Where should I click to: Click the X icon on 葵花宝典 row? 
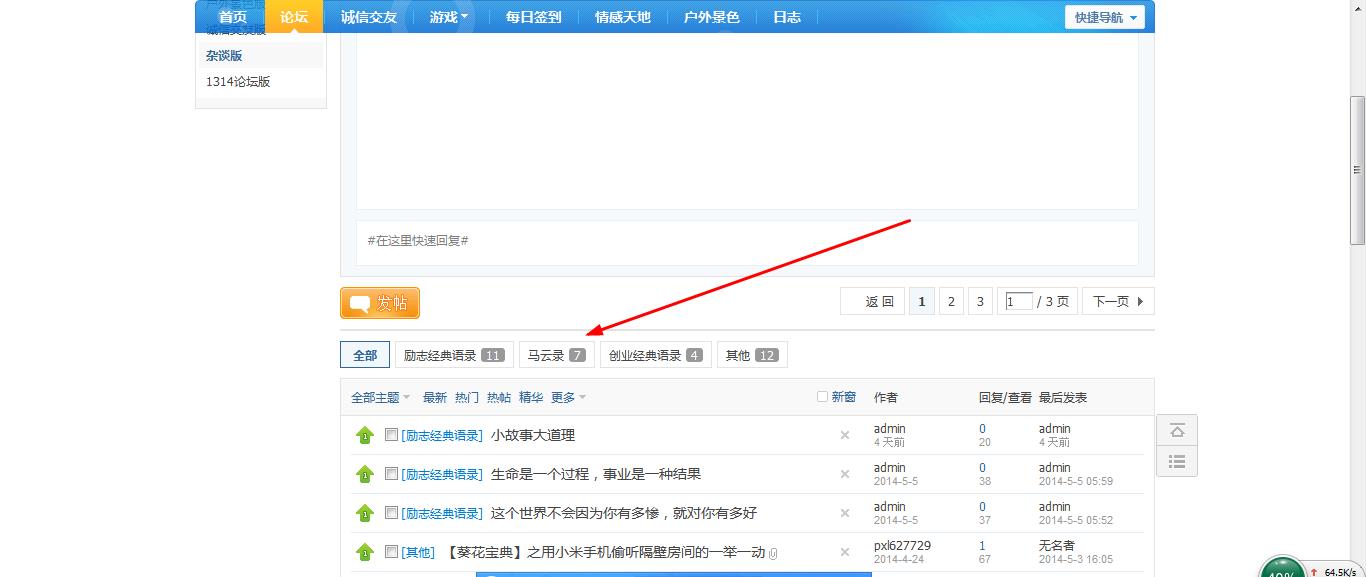pos(845,552)
